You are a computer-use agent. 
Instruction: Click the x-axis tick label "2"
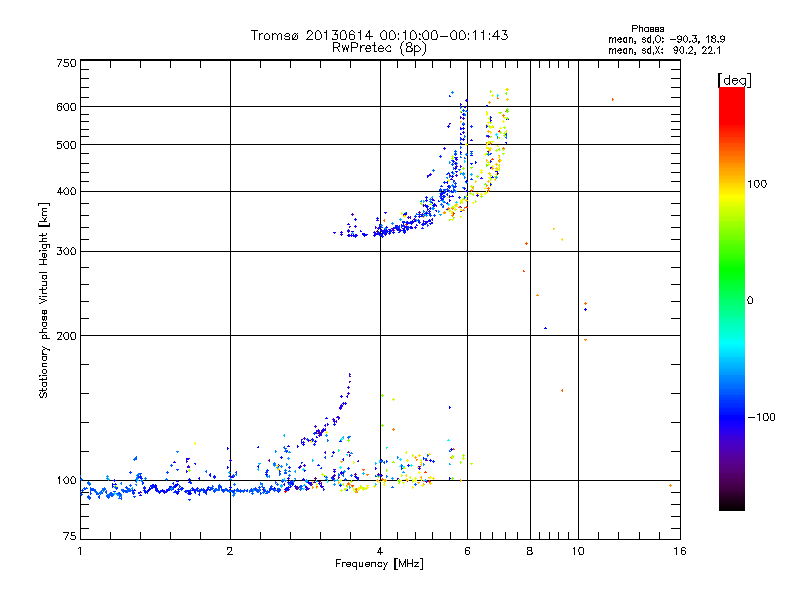pos(230,551)
